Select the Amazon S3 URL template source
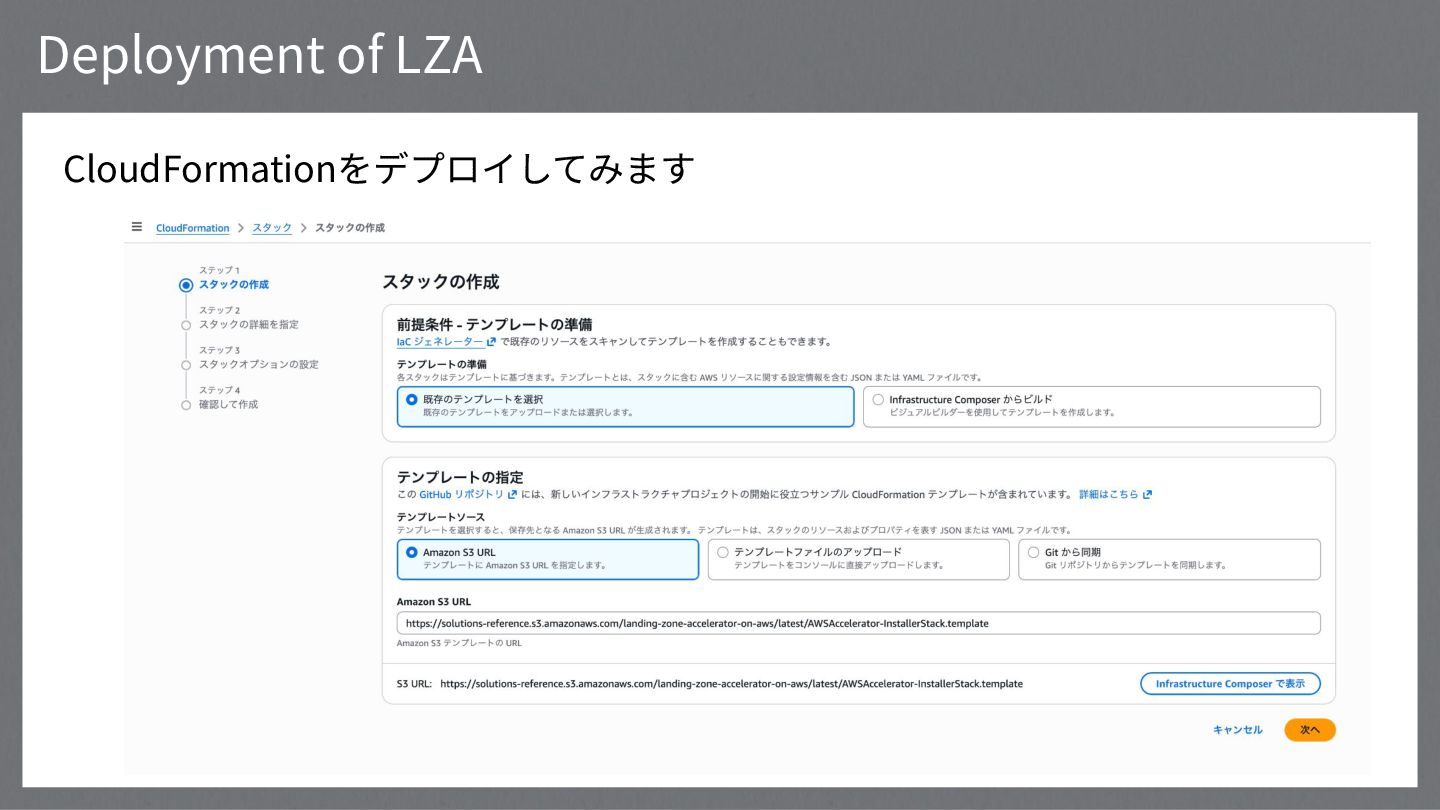The width and height of the screenshot is (1440, 810). click(548, 559)
